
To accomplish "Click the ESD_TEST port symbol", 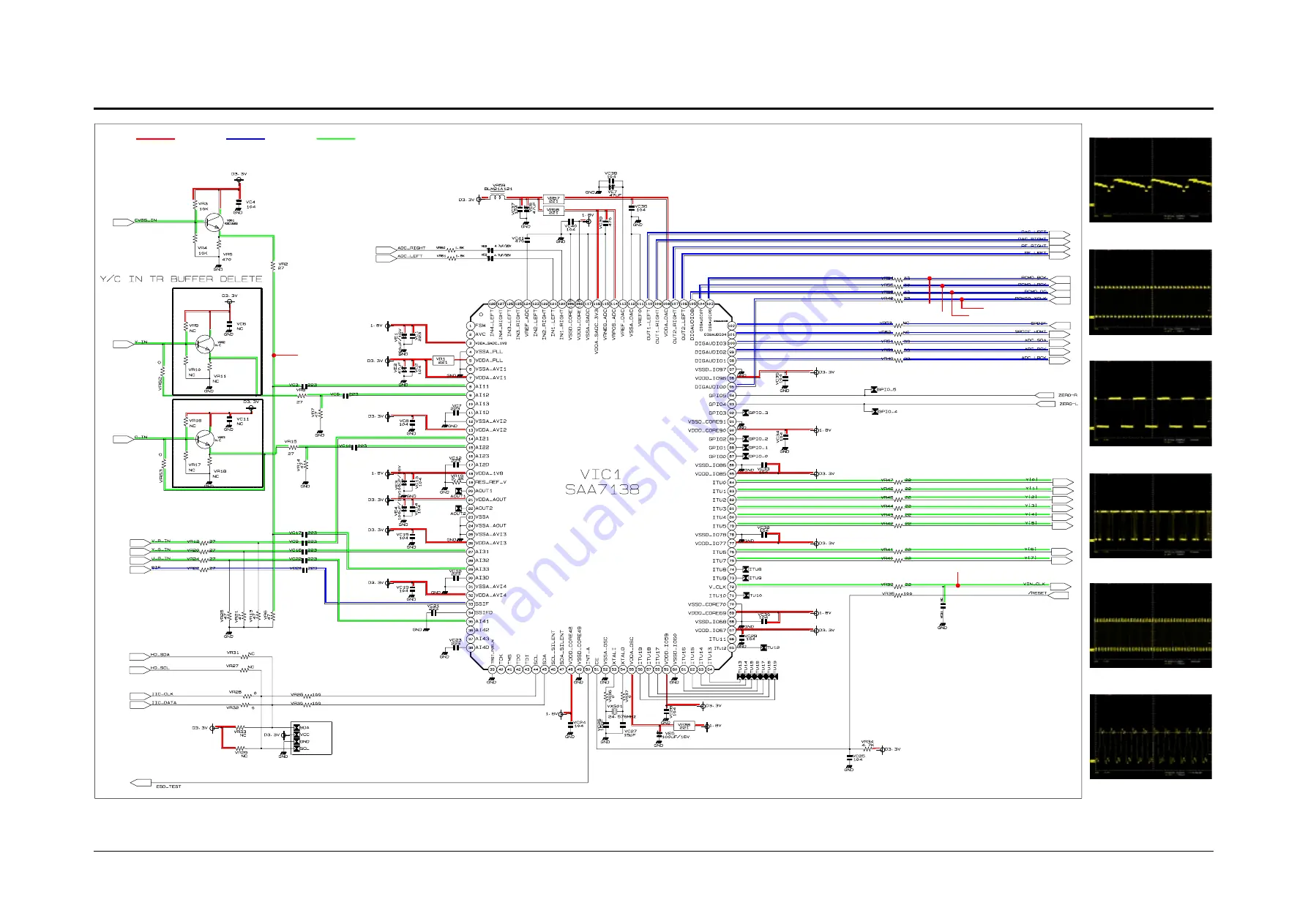I will tap(140, 783).
